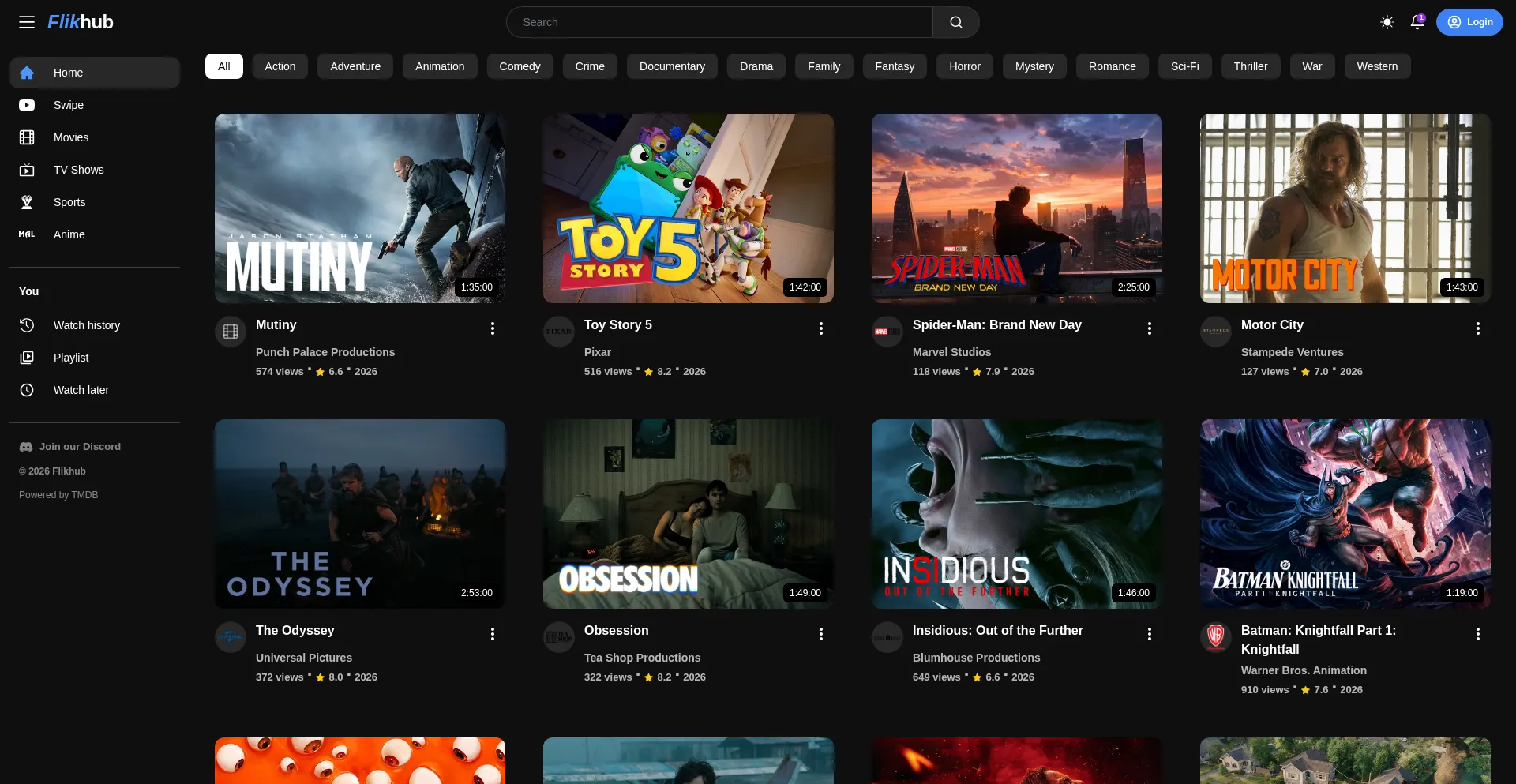This screenshot has width=1516, height=784.
Task: Open Playlist in the sidebar
Action: click(x=95, y=358)
